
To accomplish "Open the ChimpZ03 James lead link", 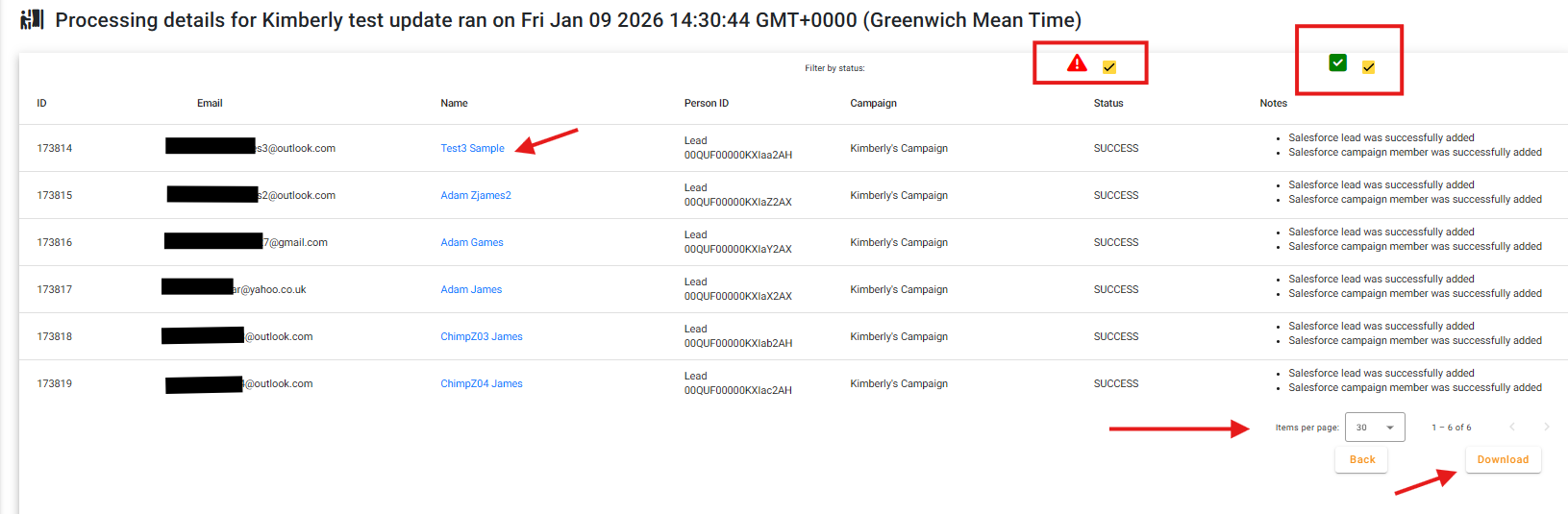I will point(482,336).
